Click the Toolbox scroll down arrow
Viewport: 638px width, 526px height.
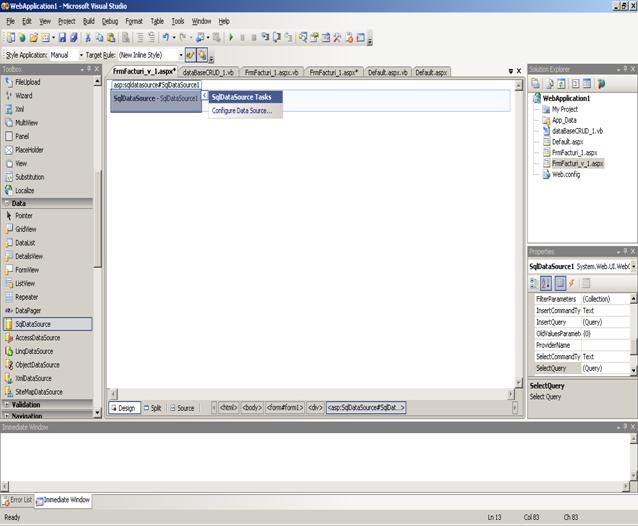97,413
